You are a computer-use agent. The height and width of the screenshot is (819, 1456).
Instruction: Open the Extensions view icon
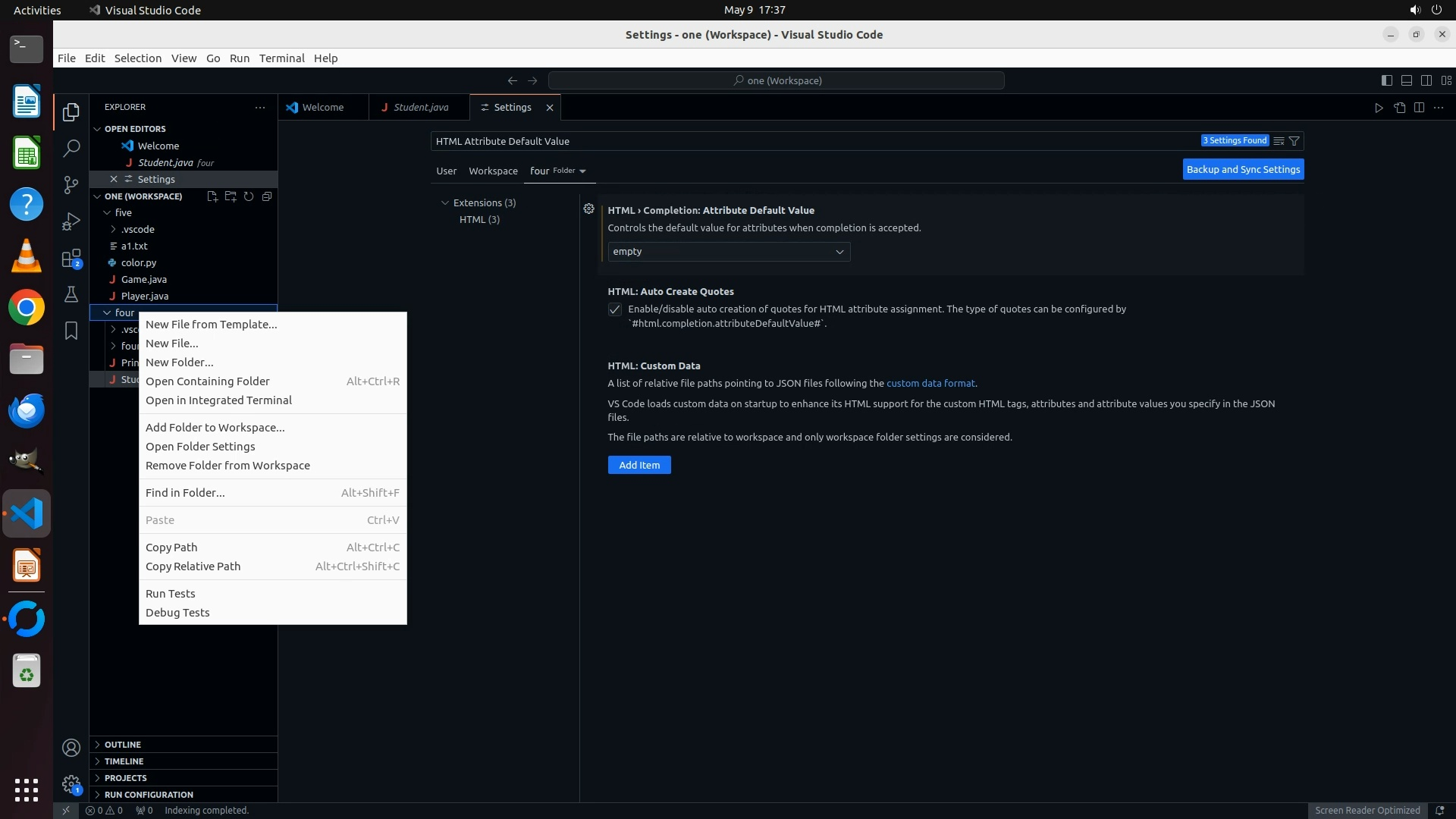point(71,259)
